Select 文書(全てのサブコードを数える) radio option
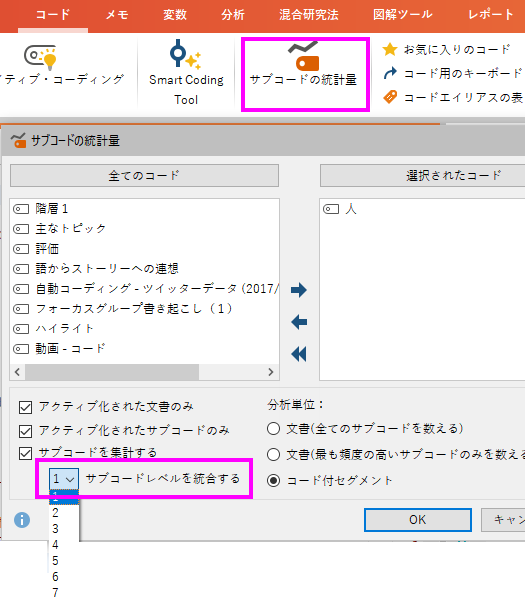Viewport: 525px width, 601px height. tap(273, 429)
